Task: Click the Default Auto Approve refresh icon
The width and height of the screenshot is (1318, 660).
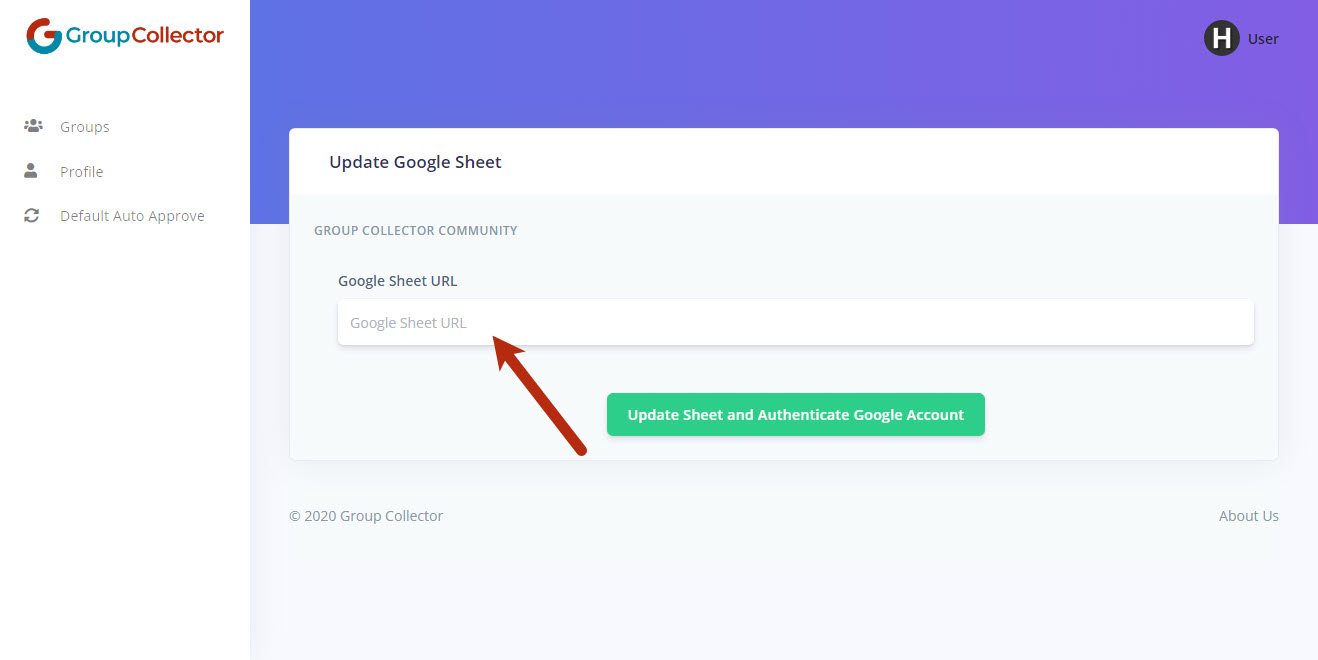Action: (32, 215)
